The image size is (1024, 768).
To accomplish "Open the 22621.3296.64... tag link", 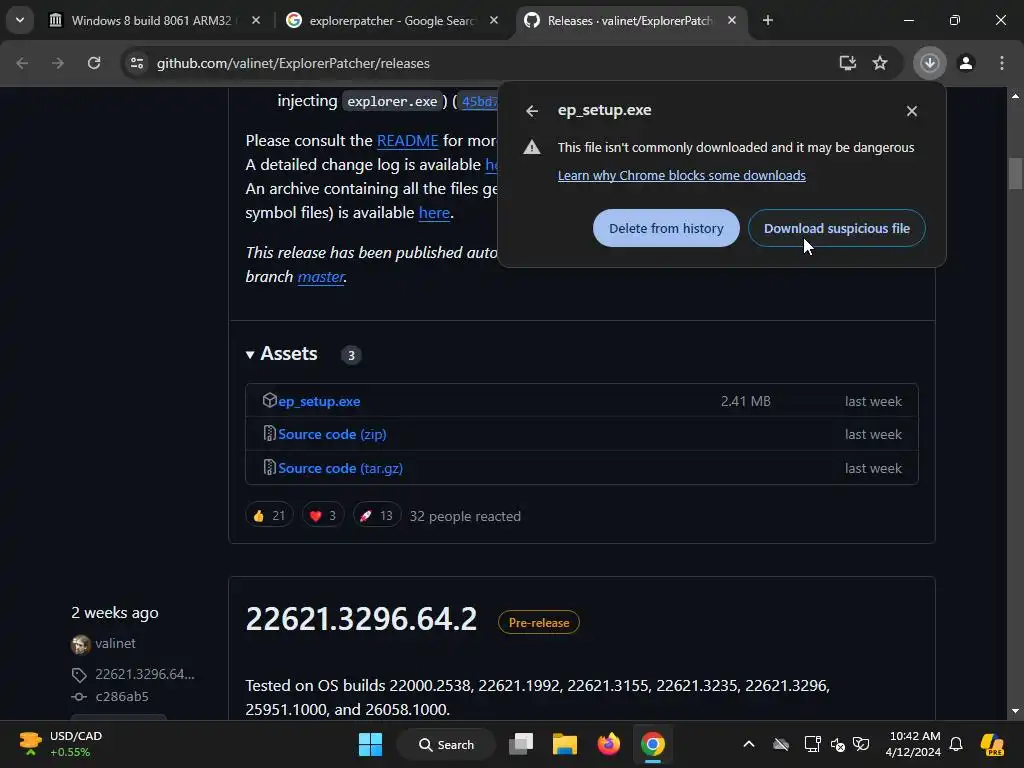I will click(145, 674).
